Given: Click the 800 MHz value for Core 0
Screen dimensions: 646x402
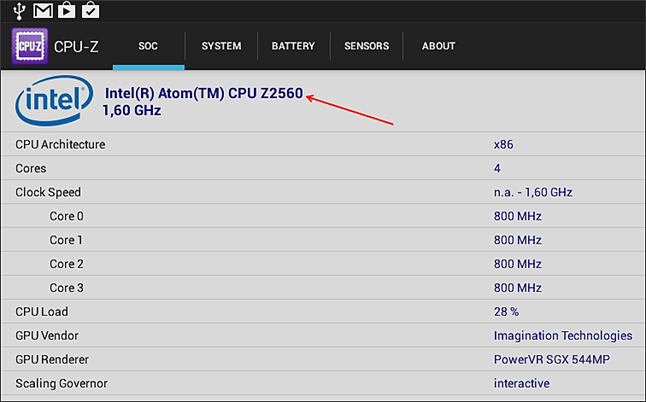Looking at the screenshot, I should point(517,216).
